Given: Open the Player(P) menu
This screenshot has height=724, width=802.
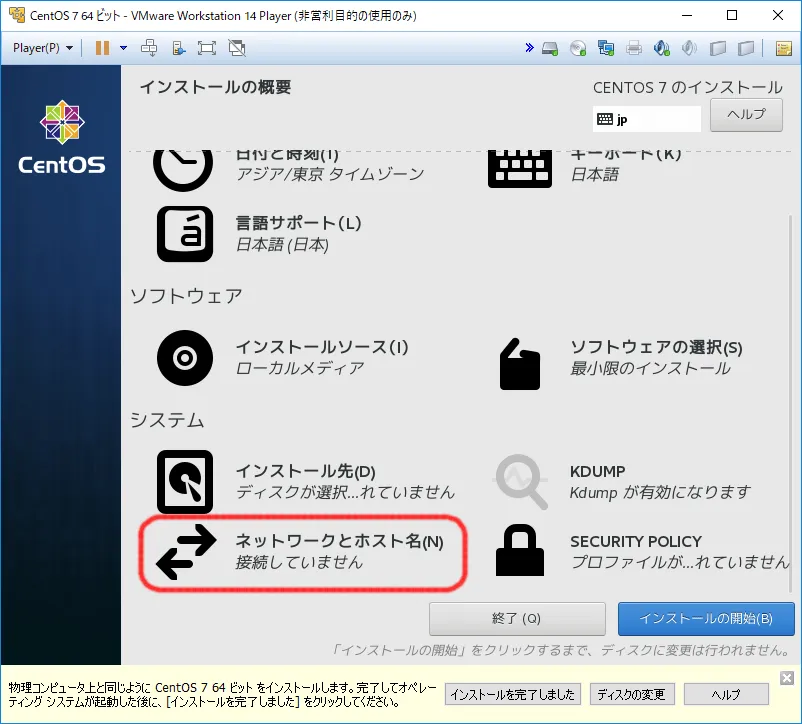Looking at the screenshot, I should (x=43, y=48).
